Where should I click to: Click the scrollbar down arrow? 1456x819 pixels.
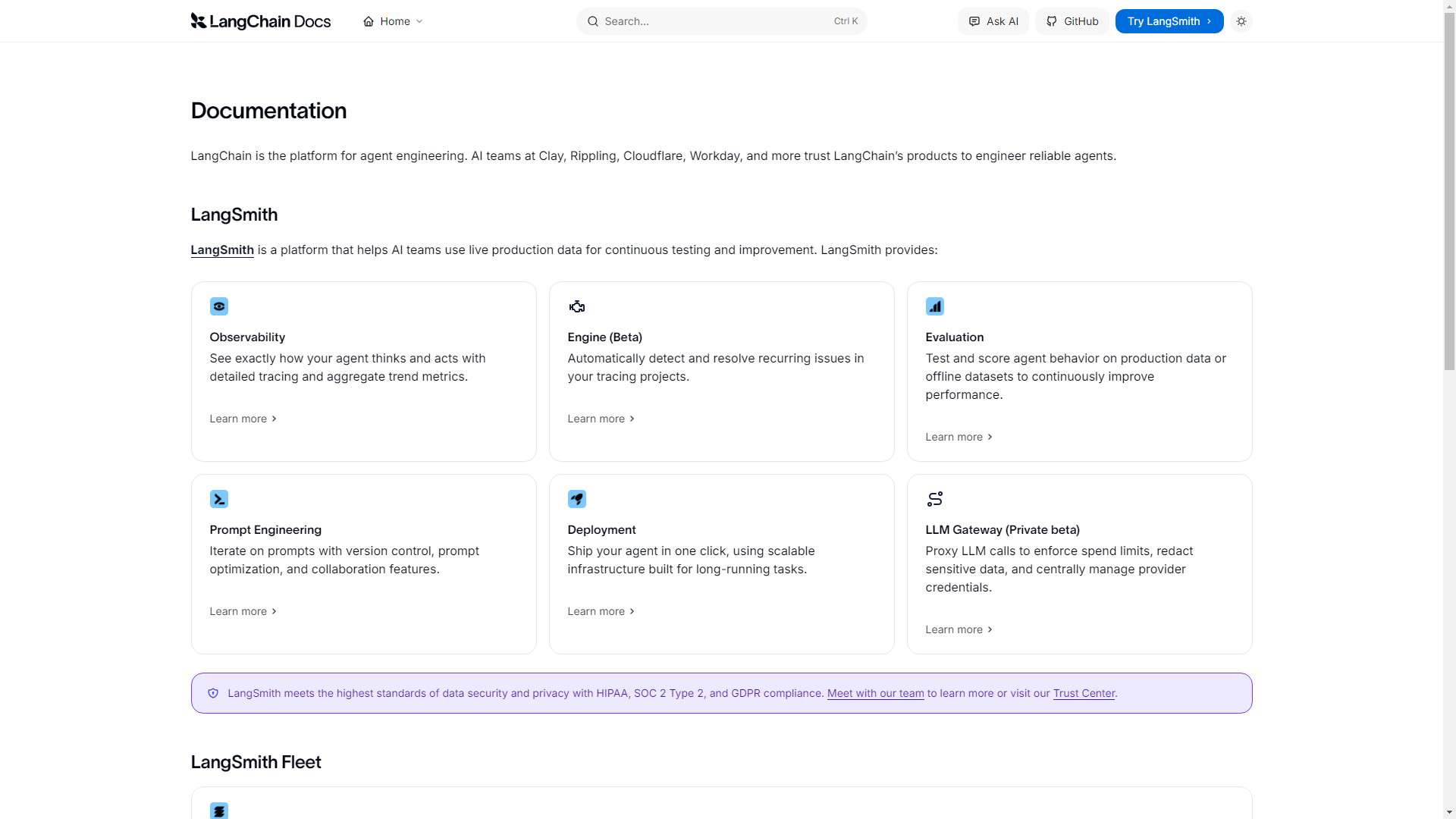[1449, 814]
